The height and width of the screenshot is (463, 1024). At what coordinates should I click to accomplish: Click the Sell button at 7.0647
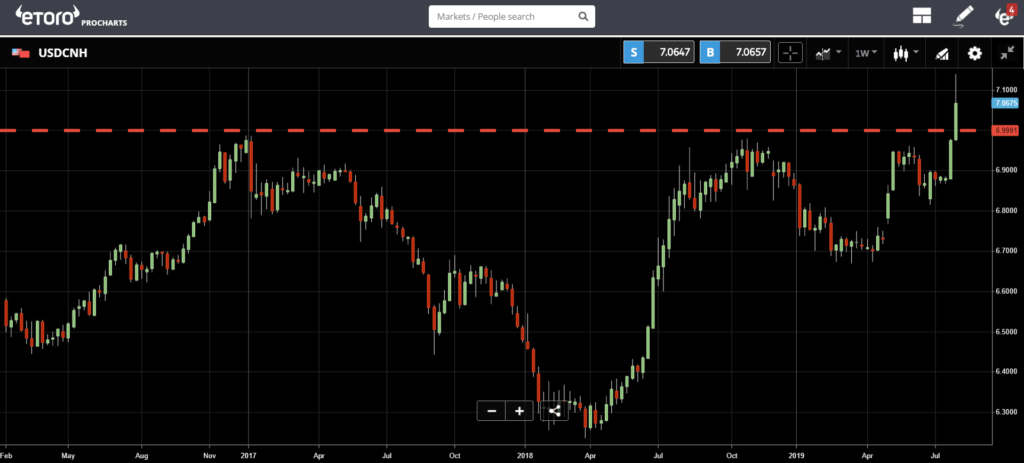point(658,53)
